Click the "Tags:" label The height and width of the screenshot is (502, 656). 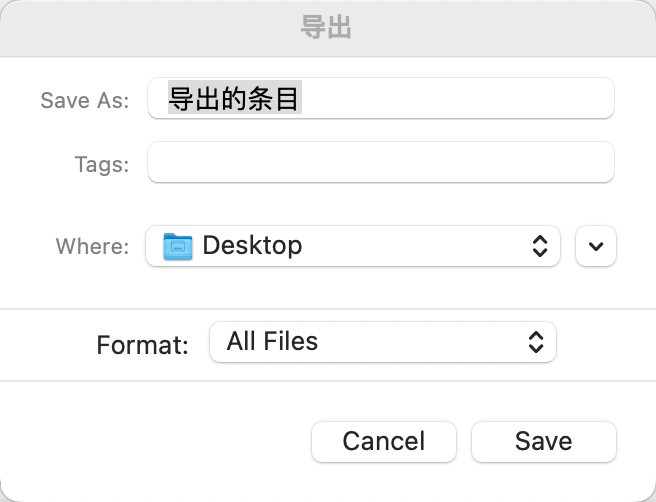pos(101,164)
